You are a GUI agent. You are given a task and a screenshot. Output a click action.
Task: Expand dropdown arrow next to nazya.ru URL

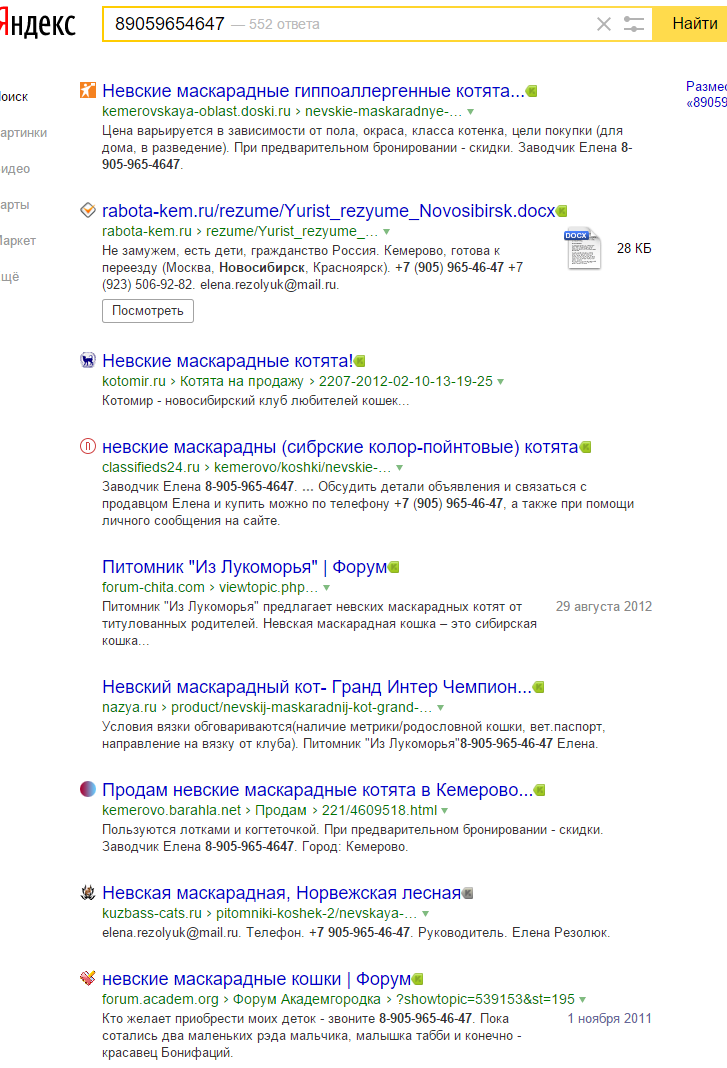pos(440,708)
